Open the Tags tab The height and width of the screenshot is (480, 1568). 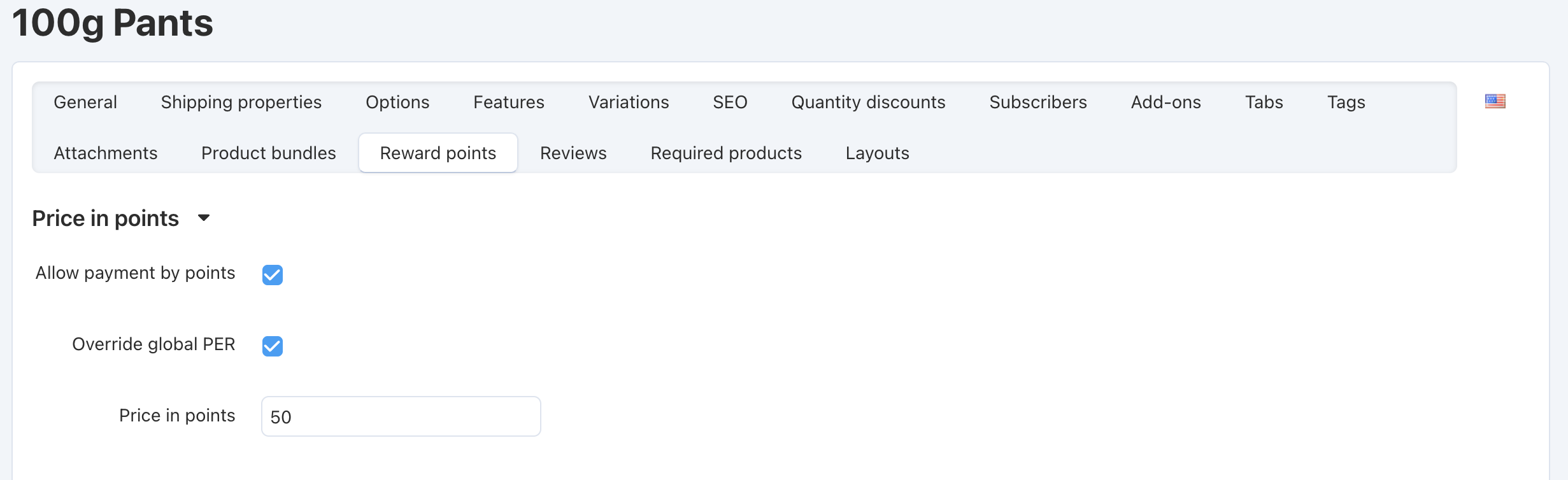tap(1346, 102)
